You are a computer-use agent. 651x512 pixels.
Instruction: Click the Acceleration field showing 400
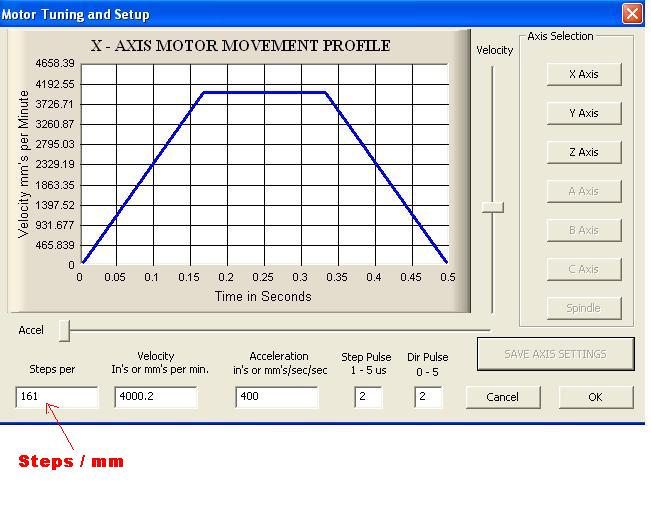point(277,397)
